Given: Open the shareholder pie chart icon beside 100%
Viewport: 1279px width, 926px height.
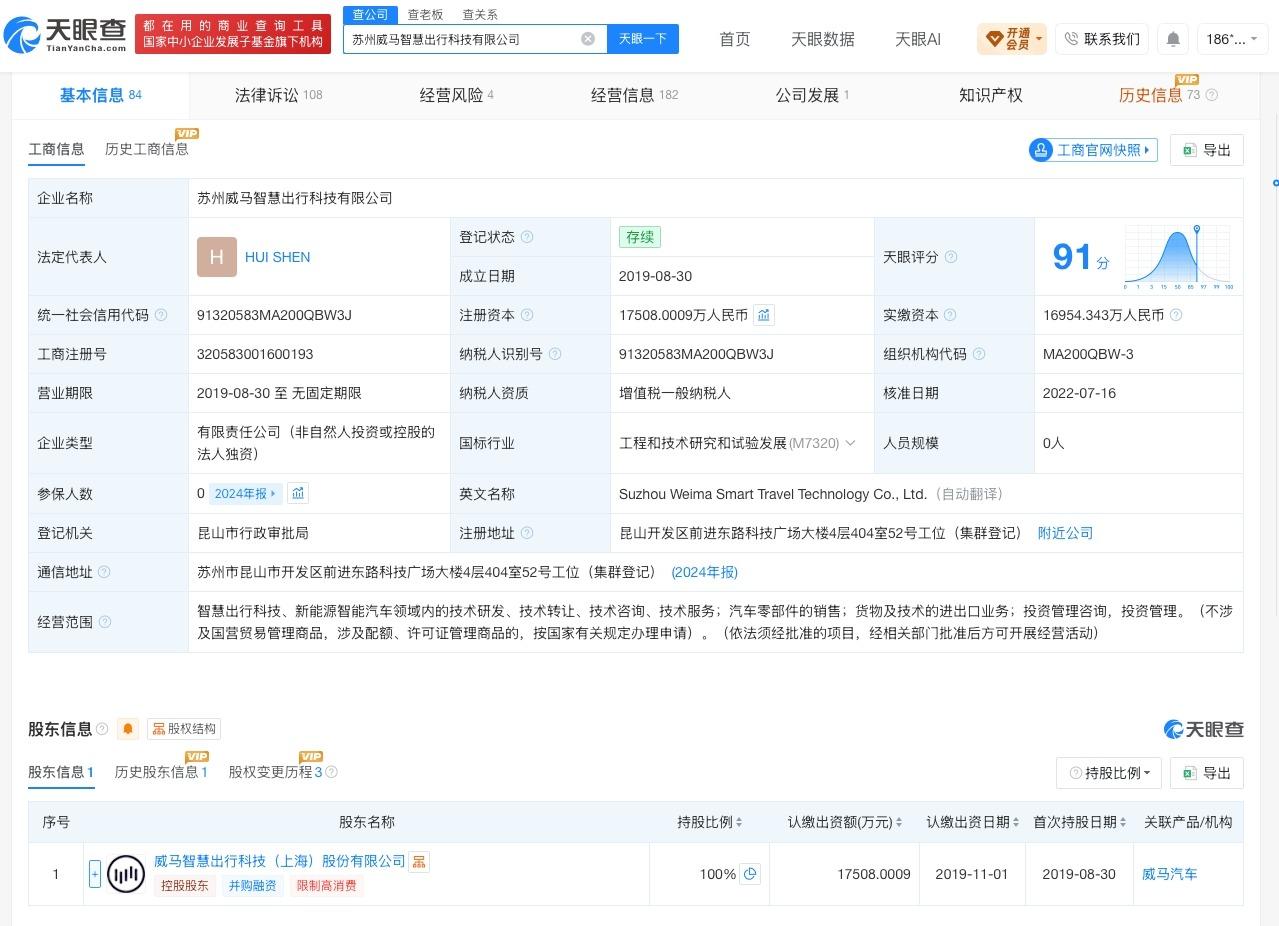Looking at the screenshot, I should 750,874.
